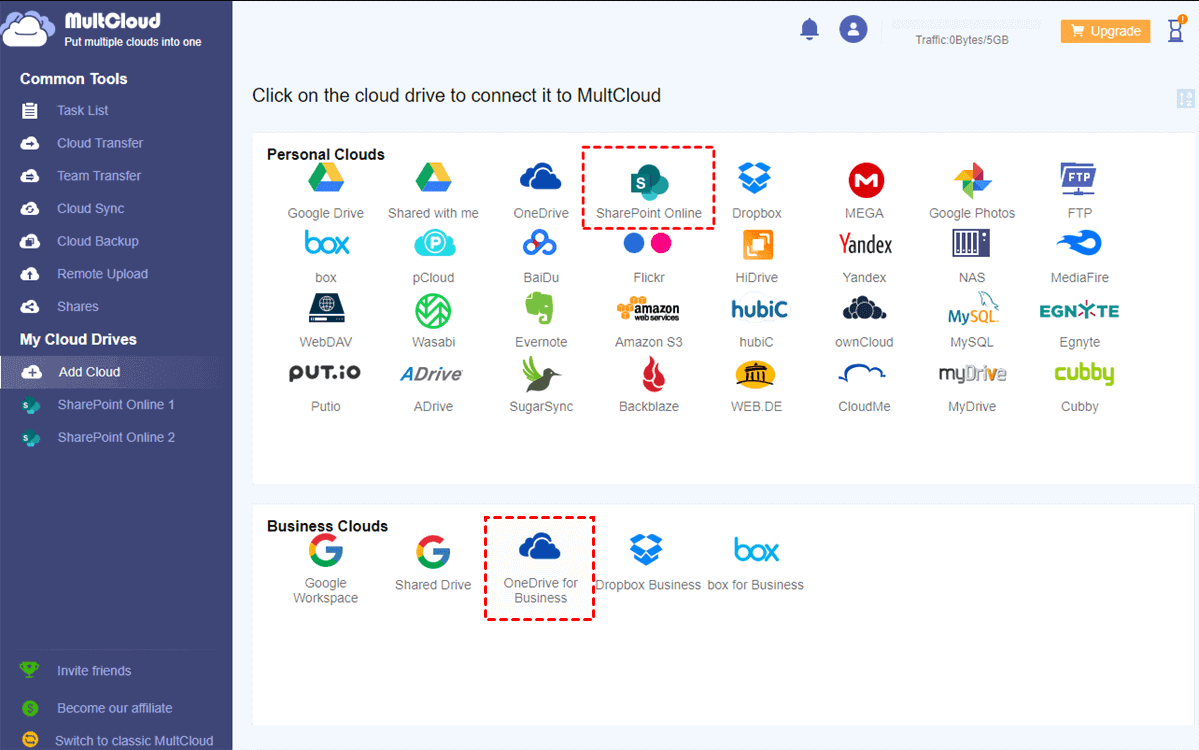
Task: Select SharePoint Online 2 drive
Action: (115, 437)
